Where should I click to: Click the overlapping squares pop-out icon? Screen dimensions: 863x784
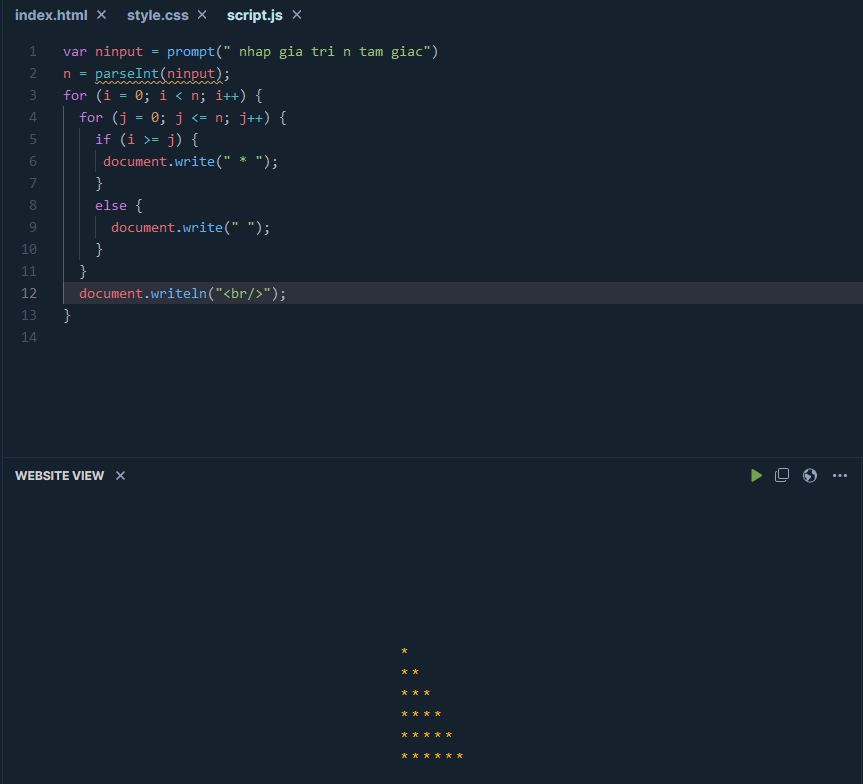[782, 475]
